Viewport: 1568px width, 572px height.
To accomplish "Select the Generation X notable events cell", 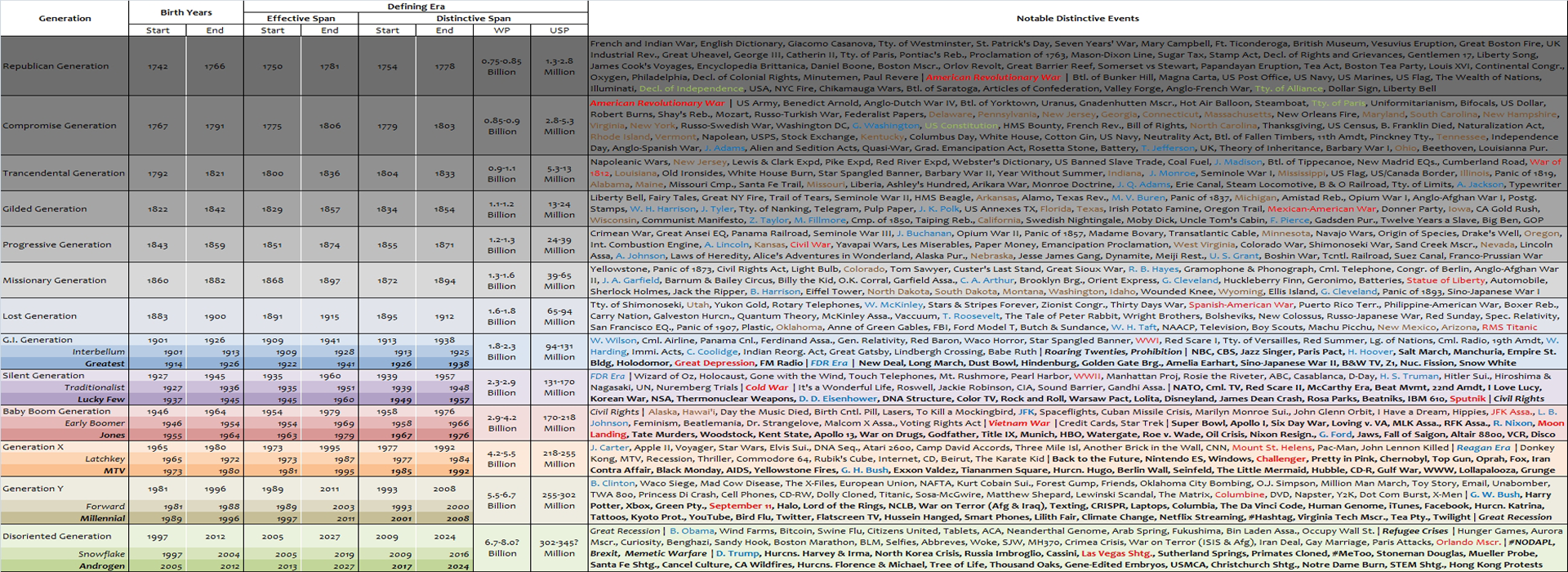I will [x=1077, y=458].
